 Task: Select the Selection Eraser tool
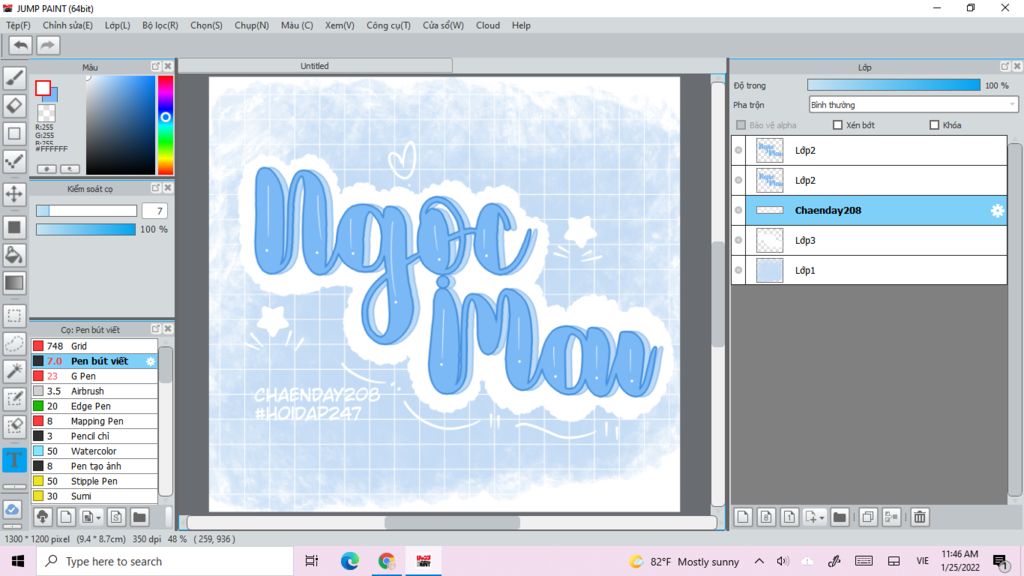[14, 426]
